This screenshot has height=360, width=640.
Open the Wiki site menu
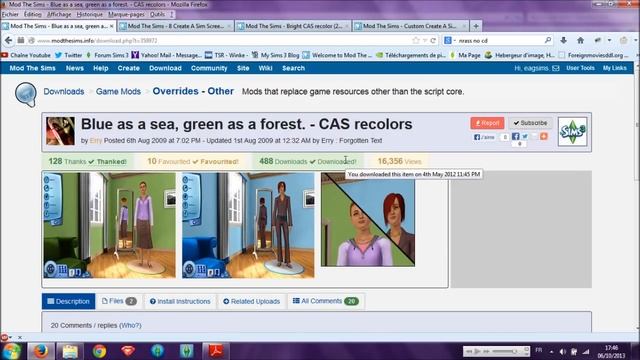click(265, 68)
